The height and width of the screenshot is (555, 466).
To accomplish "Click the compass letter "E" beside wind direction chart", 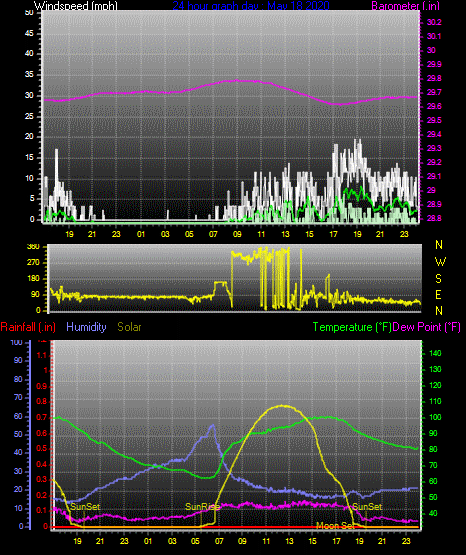I will (x=438, y=294).
